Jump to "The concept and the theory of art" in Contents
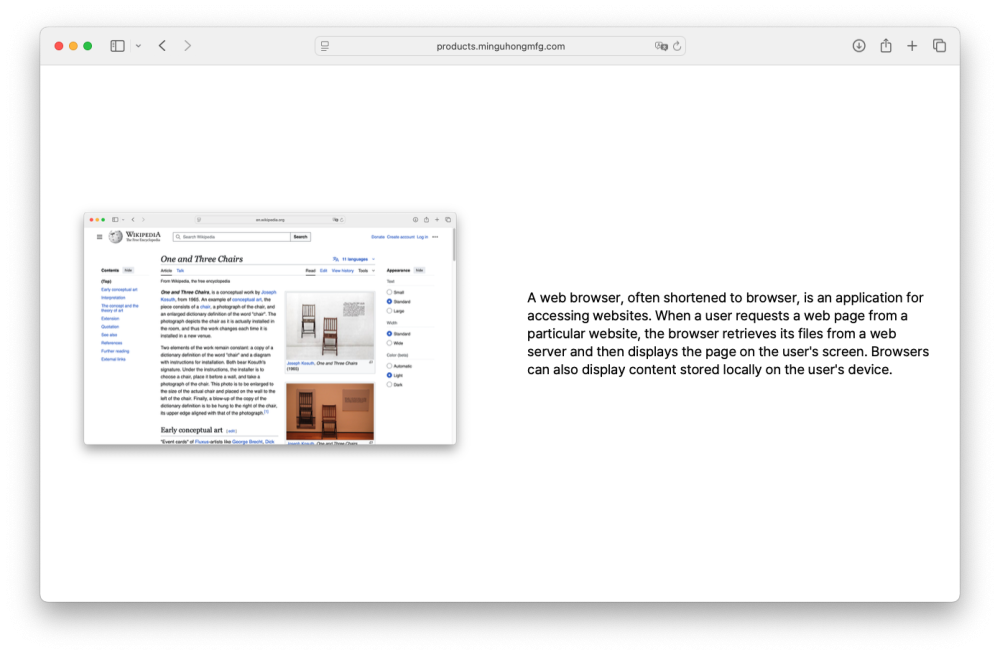This screenshot has height=655, width=1000. click(x=119, y=308)
